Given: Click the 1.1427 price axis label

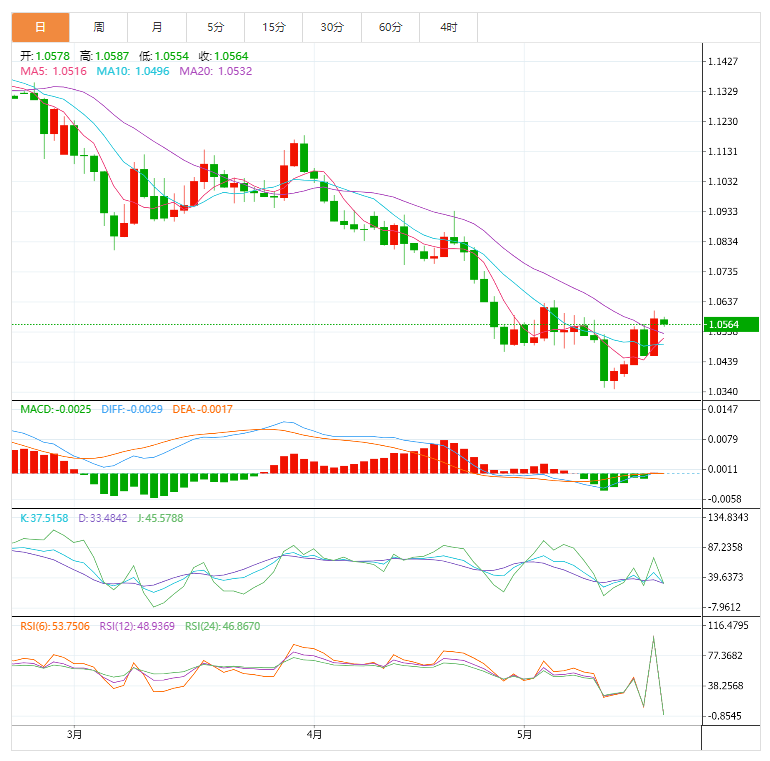Looking at the screenshot, I should click(x=722, y=61).
